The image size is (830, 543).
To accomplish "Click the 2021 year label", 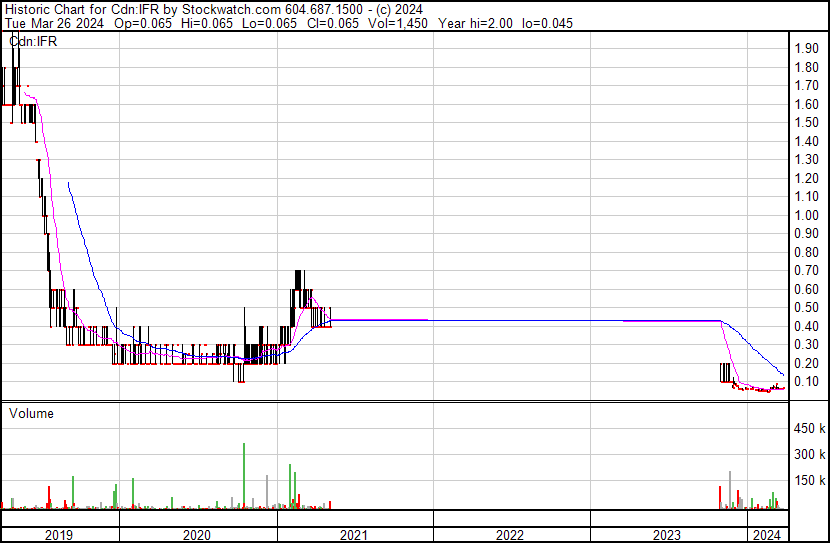I will pos(354,535).
